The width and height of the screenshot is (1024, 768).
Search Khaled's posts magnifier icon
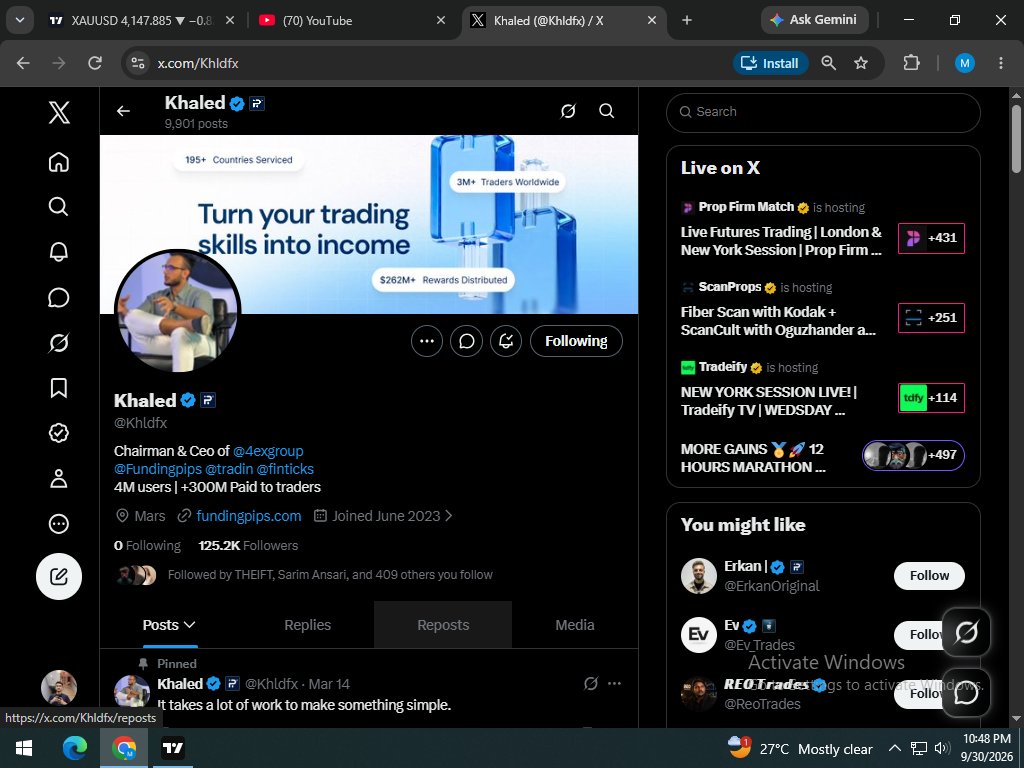607,111
